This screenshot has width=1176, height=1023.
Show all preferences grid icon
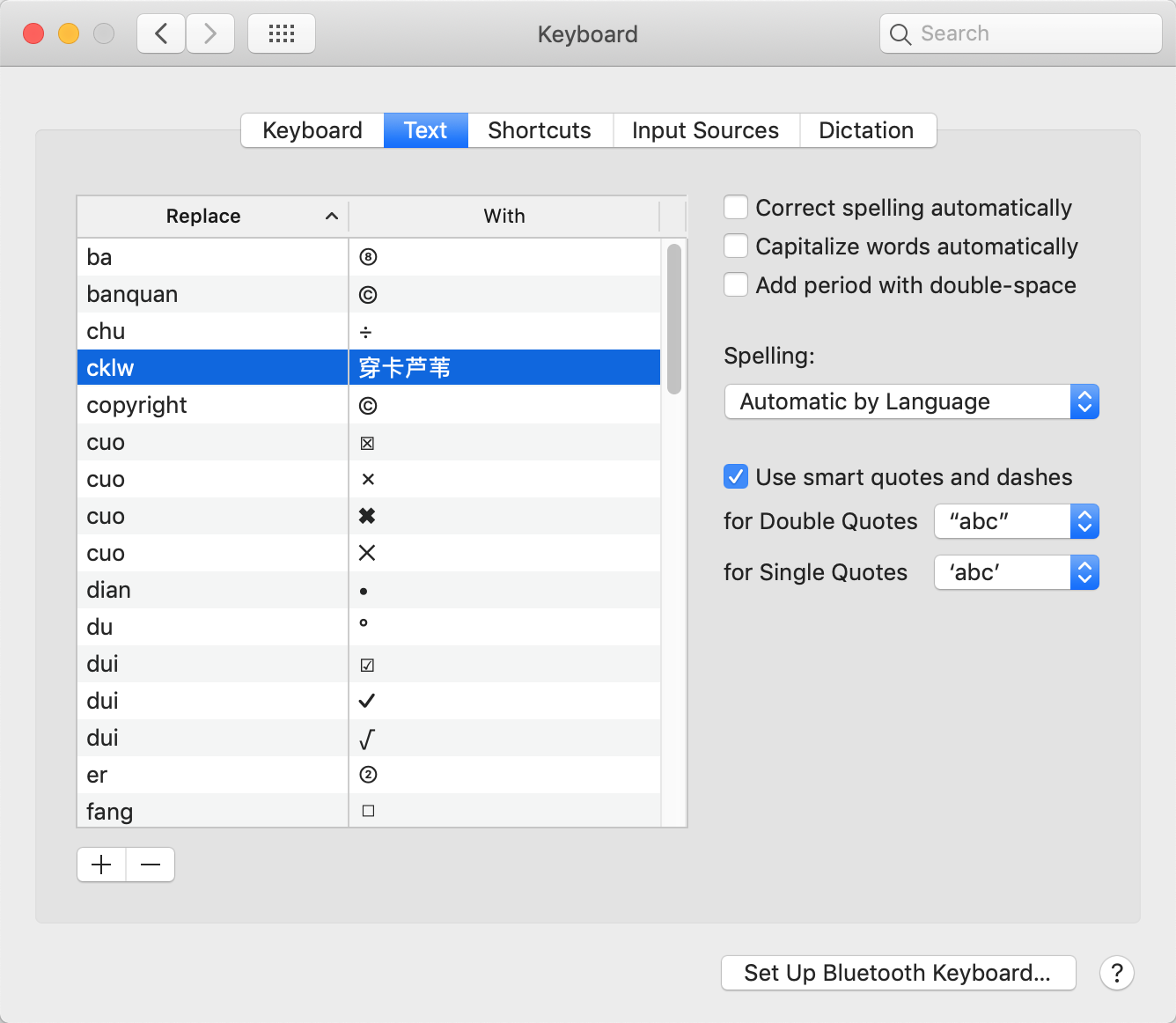(x=282, y=34)
